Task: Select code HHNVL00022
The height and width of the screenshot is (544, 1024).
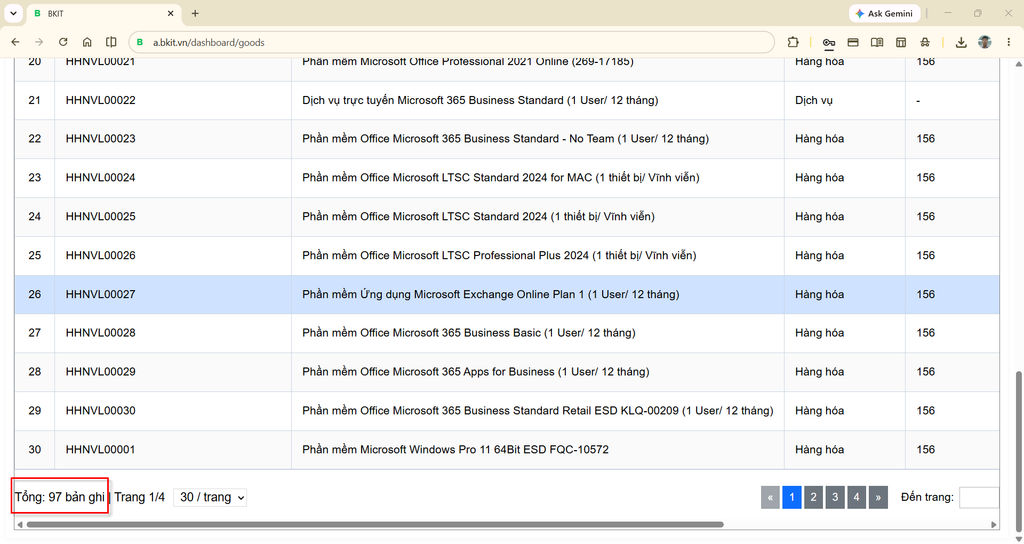Action: [101, 100]
